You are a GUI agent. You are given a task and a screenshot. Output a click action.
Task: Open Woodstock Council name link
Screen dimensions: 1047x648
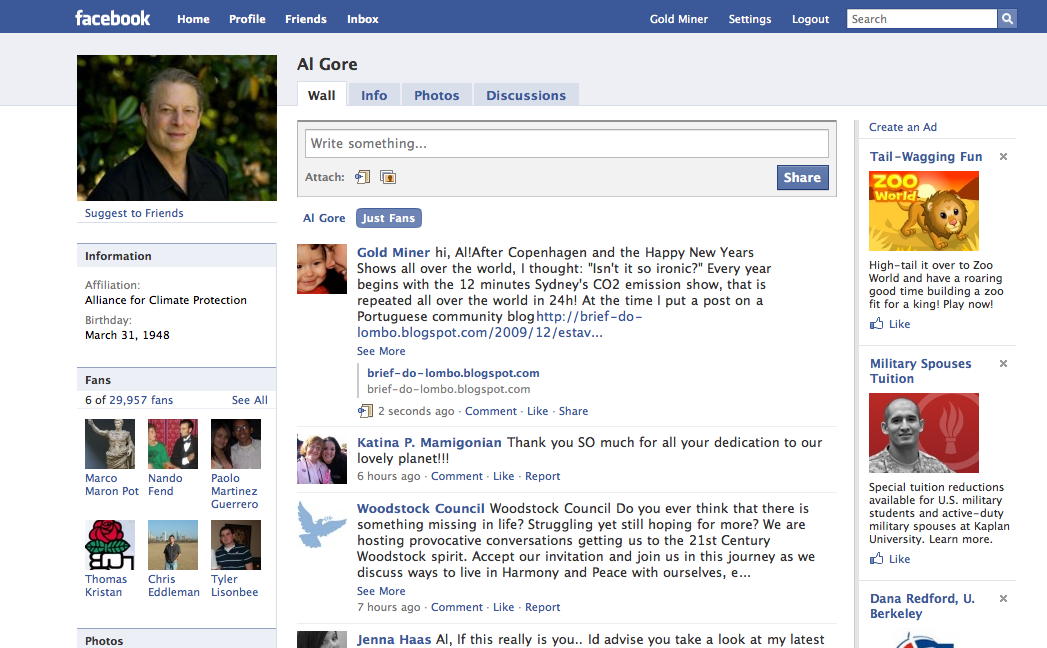(x=421, y=508)
